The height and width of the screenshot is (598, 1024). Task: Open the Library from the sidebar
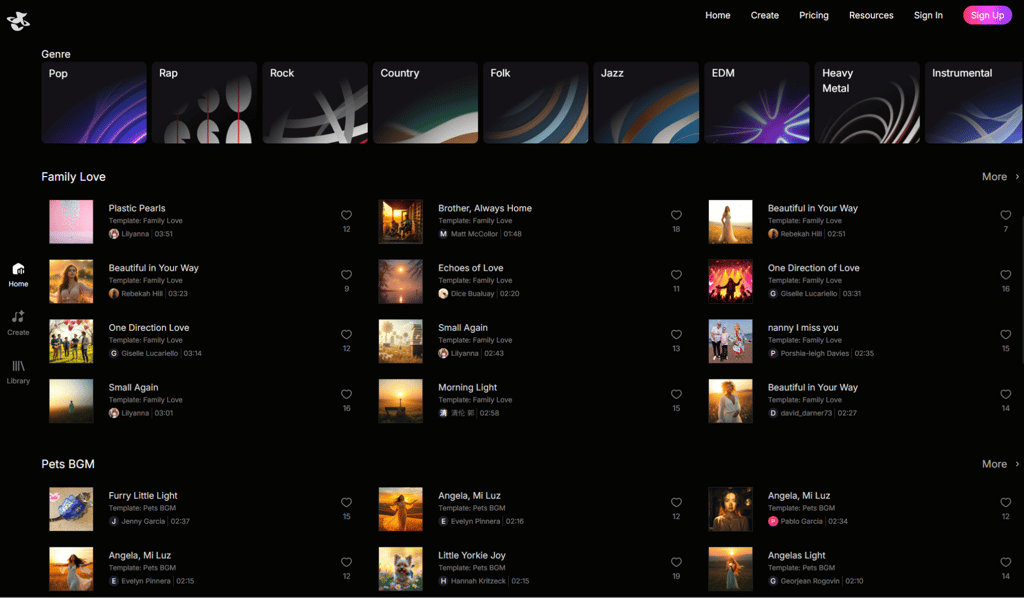(18, 368)
